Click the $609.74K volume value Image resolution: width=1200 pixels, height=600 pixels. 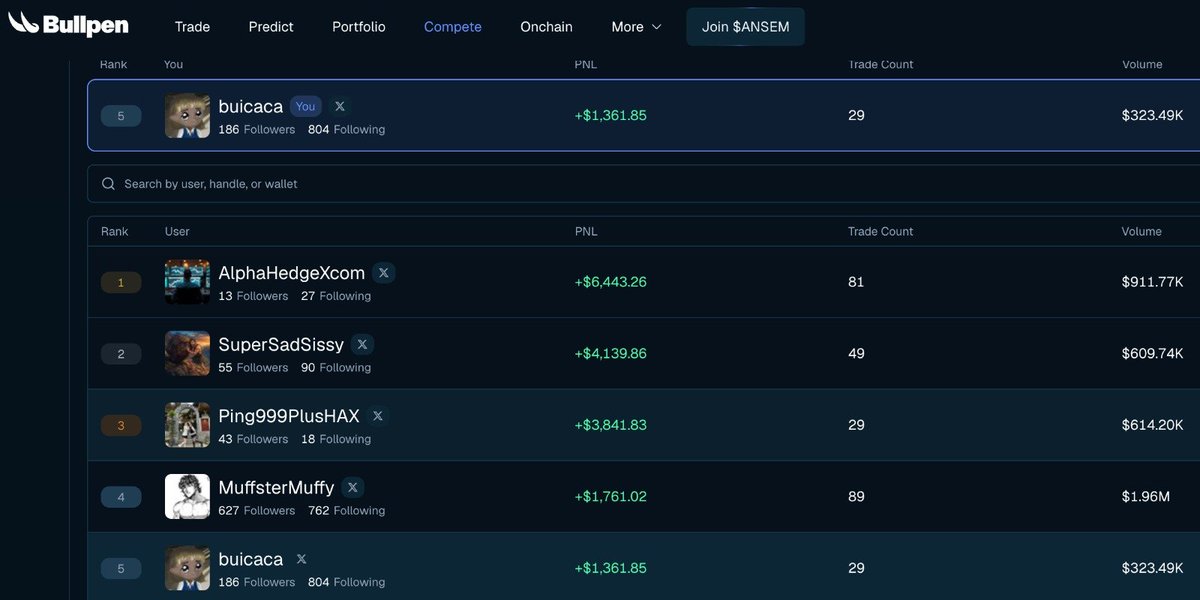click(x=1152, y=353)
